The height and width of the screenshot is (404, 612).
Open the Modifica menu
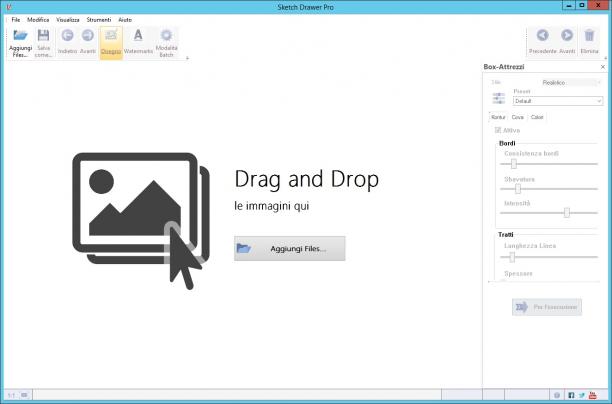38,20
